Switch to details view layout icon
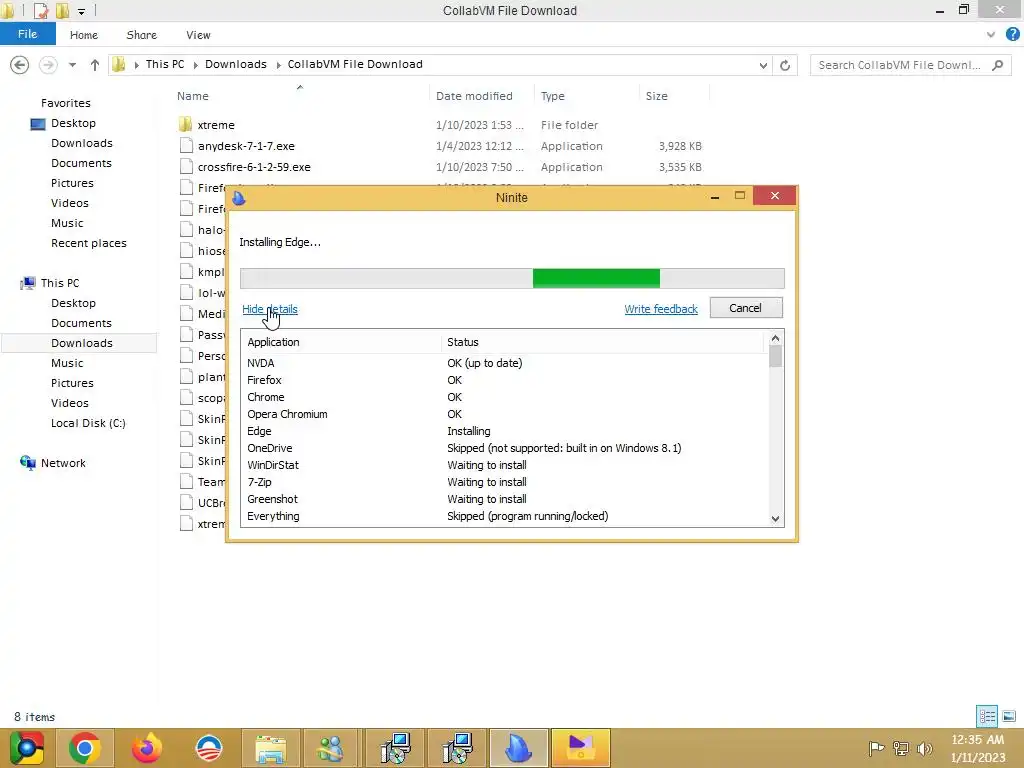 (987, 716)
